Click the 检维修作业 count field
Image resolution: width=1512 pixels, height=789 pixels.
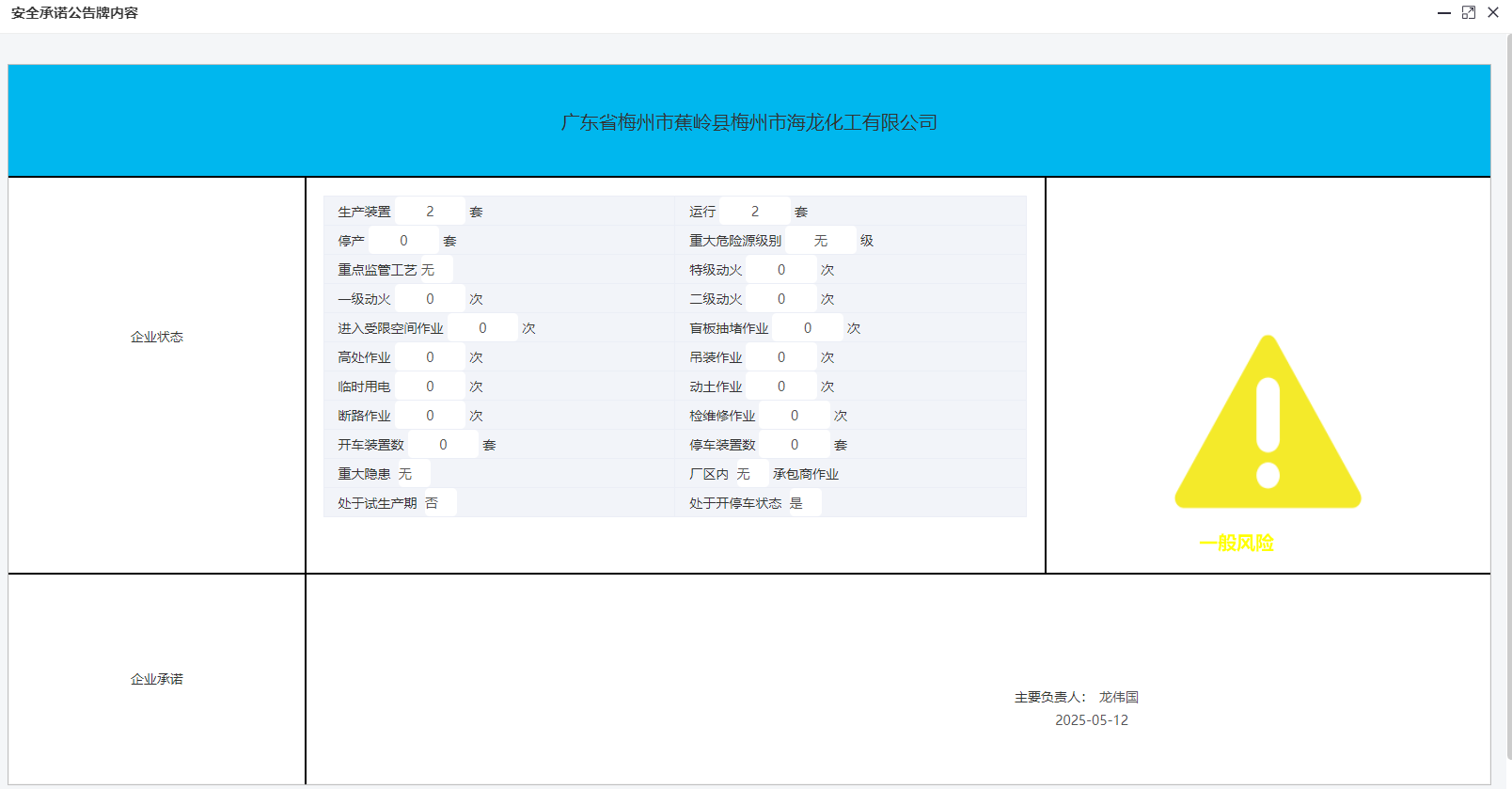point(794,416)
